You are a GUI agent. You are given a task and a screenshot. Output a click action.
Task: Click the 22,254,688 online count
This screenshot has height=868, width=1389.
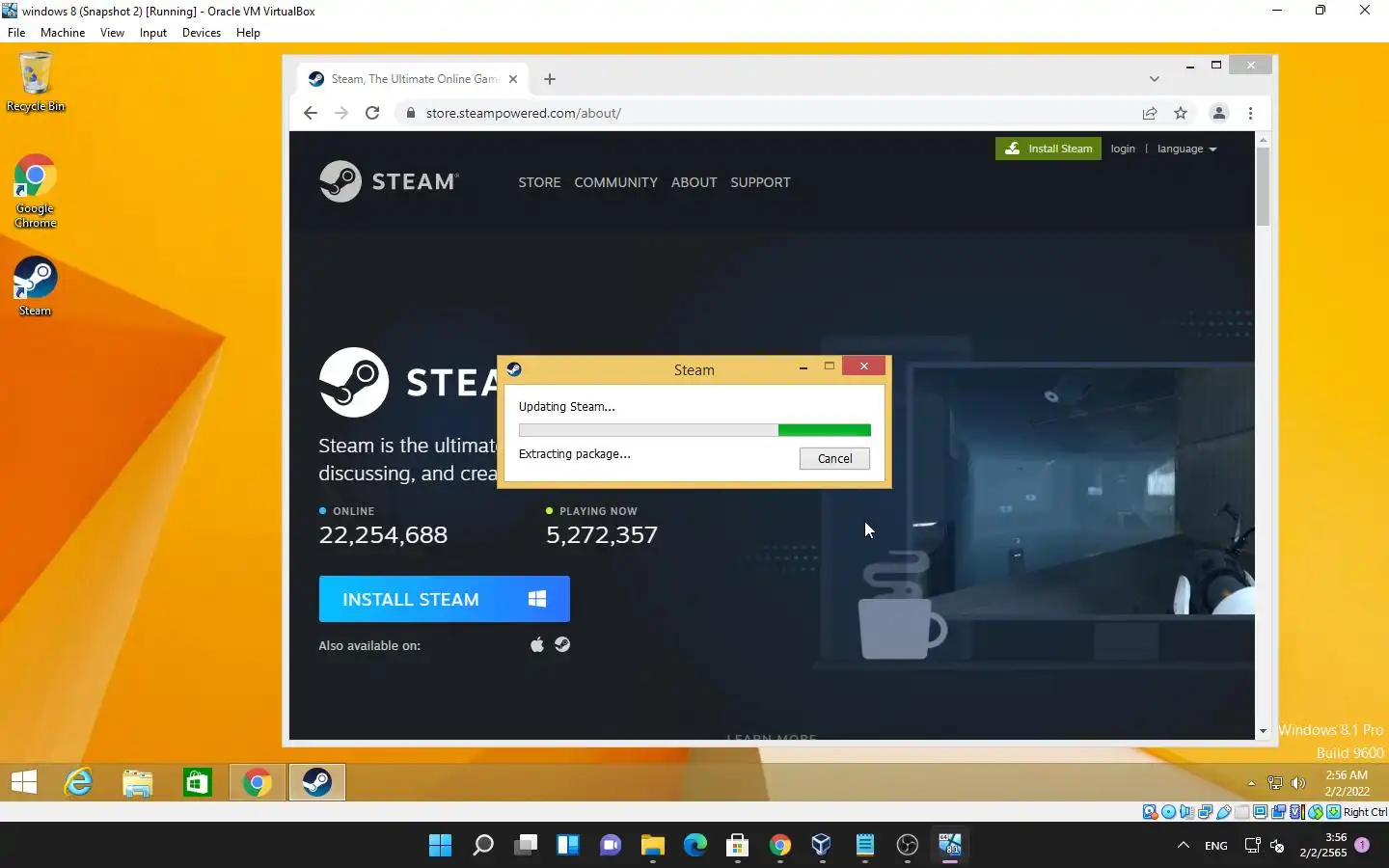383,535
